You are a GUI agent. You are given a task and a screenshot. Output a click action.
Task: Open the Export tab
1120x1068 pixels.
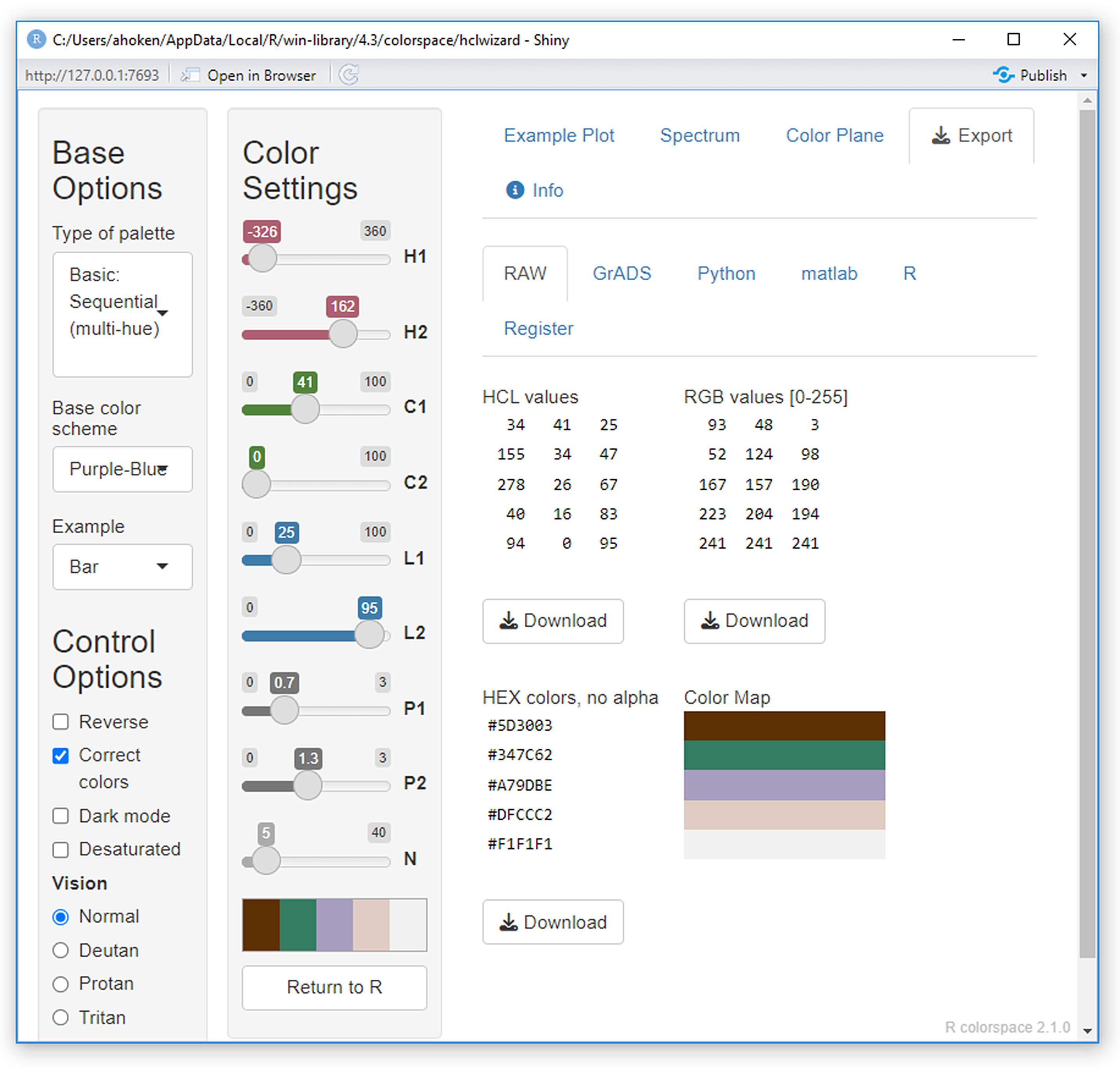(x=972, y=136)
